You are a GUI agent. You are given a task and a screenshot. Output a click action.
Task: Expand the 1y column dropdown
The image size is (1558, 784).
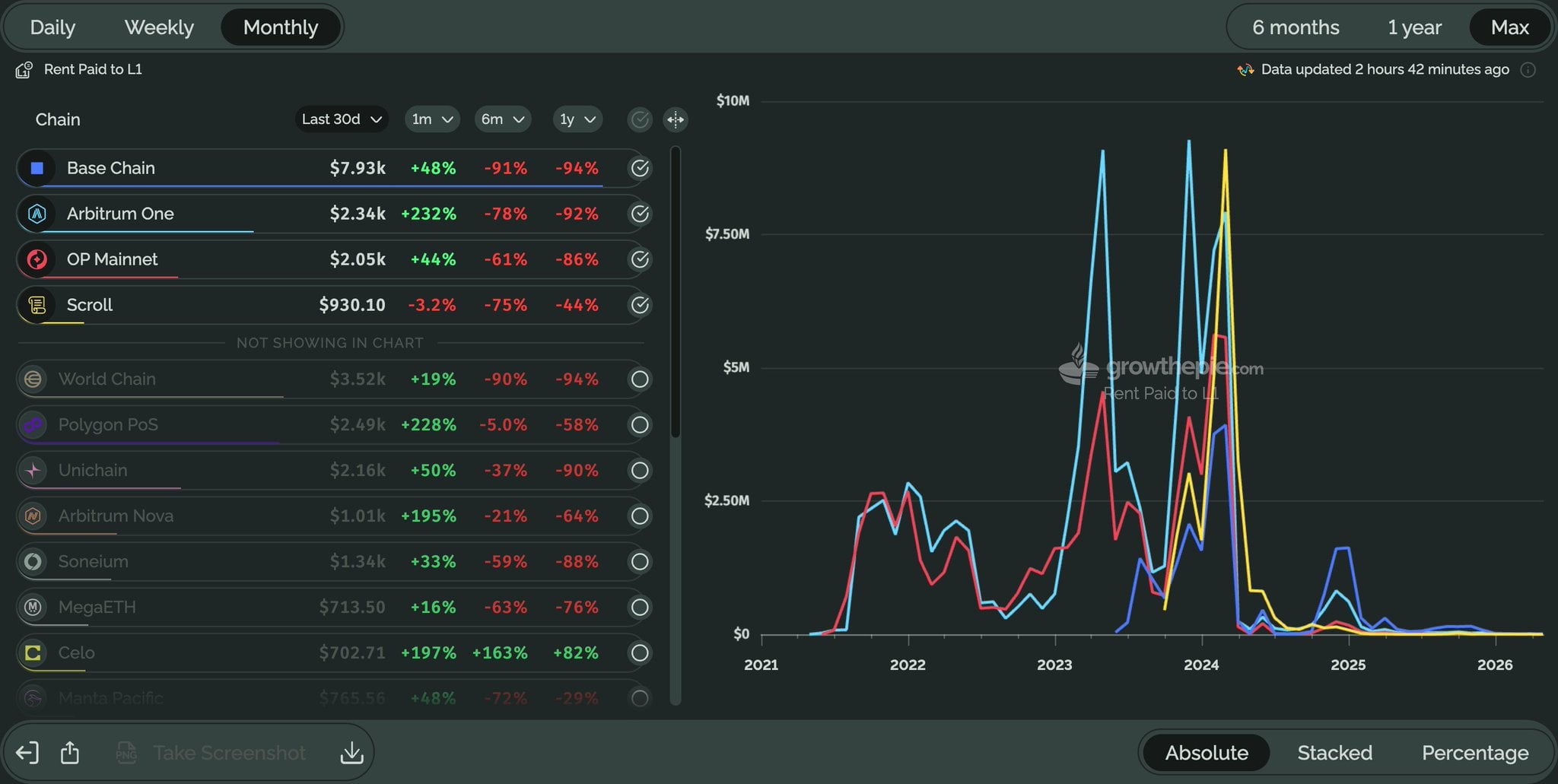(577, 119)
